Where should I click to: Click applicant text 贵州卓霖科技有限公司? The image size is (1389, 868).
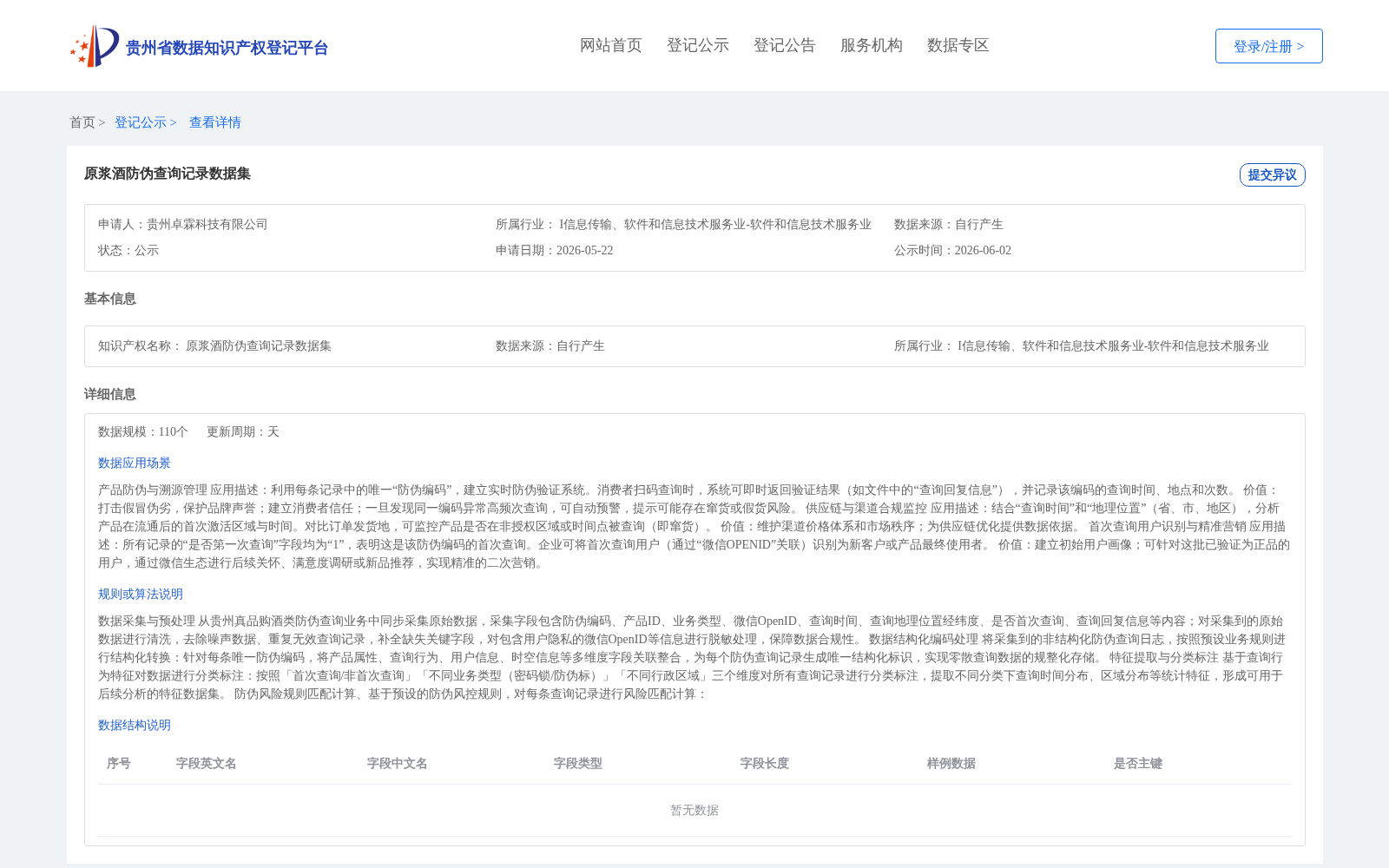[207, 224]
